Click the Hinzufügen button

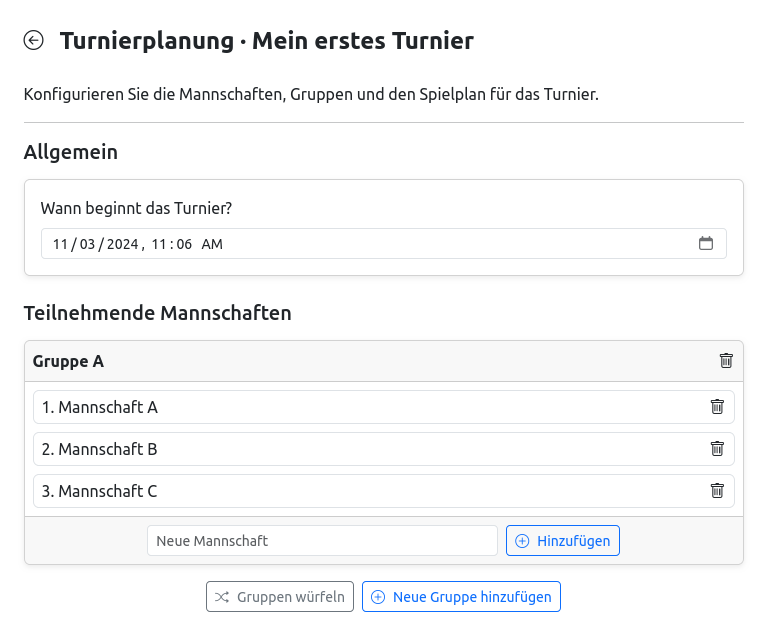(563, 541)
